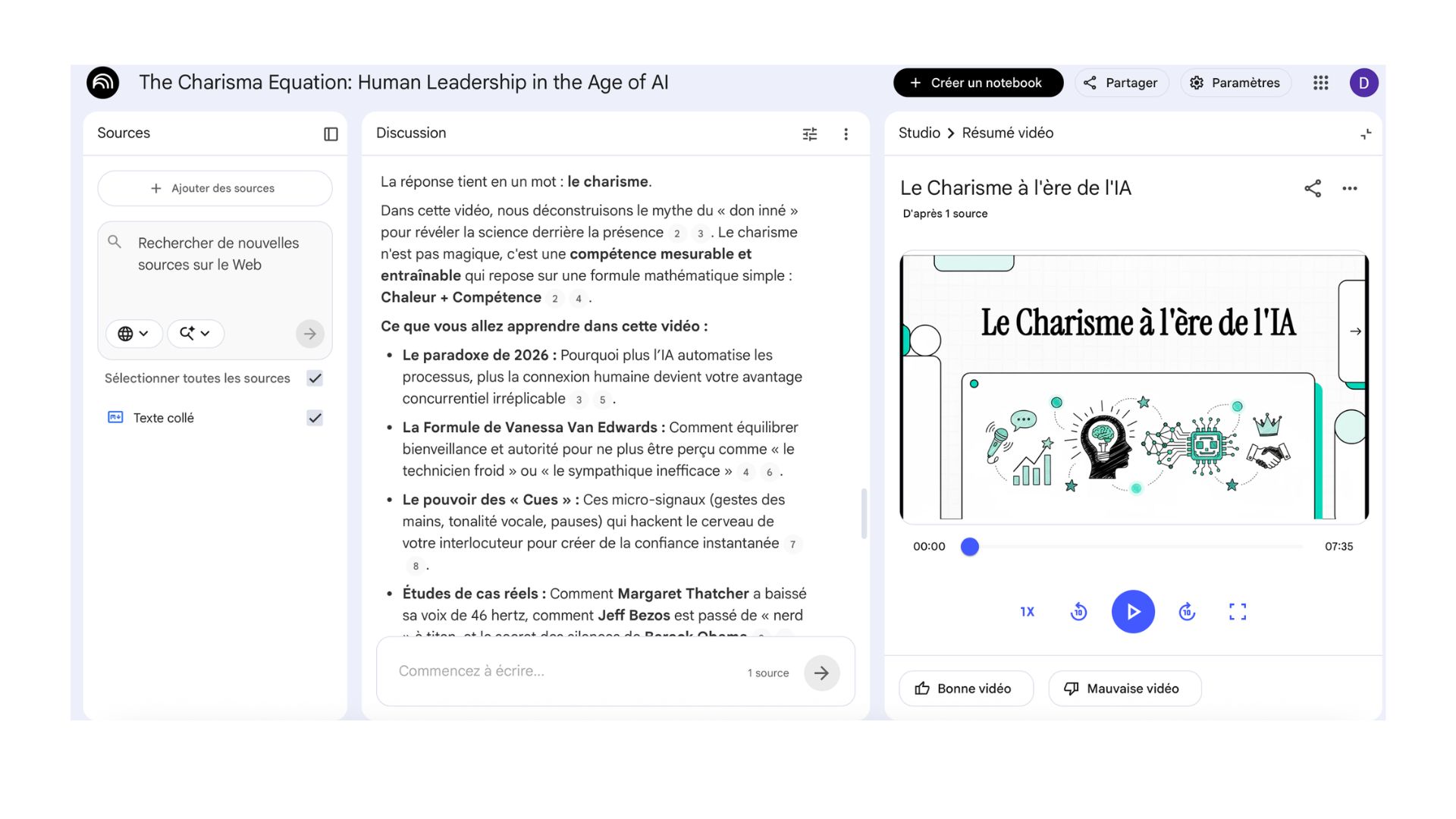The height and width of the screenshot is (819, 1456).
Task: Open the search mode dropdown
Action: [x=195, y=334]
